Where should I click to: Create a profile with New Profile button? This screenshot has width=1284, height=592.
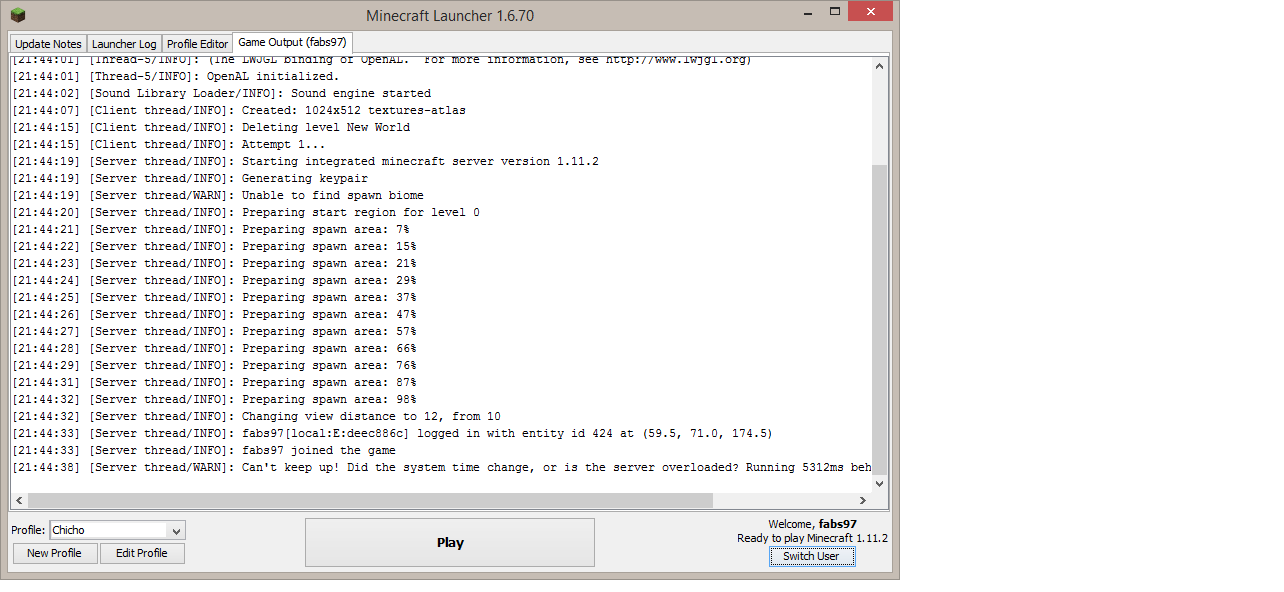pyautogui.click(x=54, y=553)
